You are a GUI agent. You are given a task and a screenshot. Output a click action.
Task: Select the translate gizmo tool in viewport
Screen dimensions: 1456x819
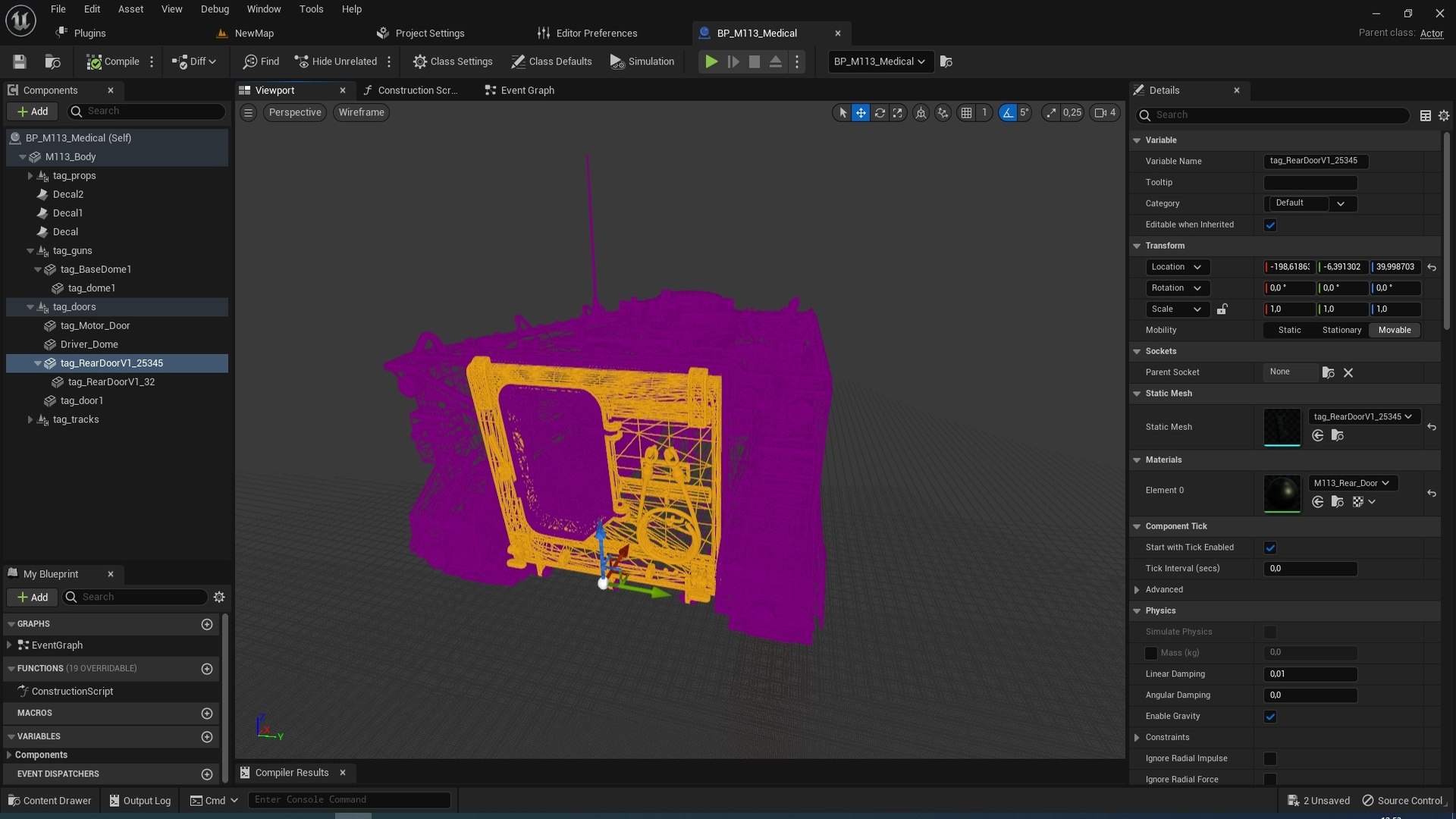(861, 112)
